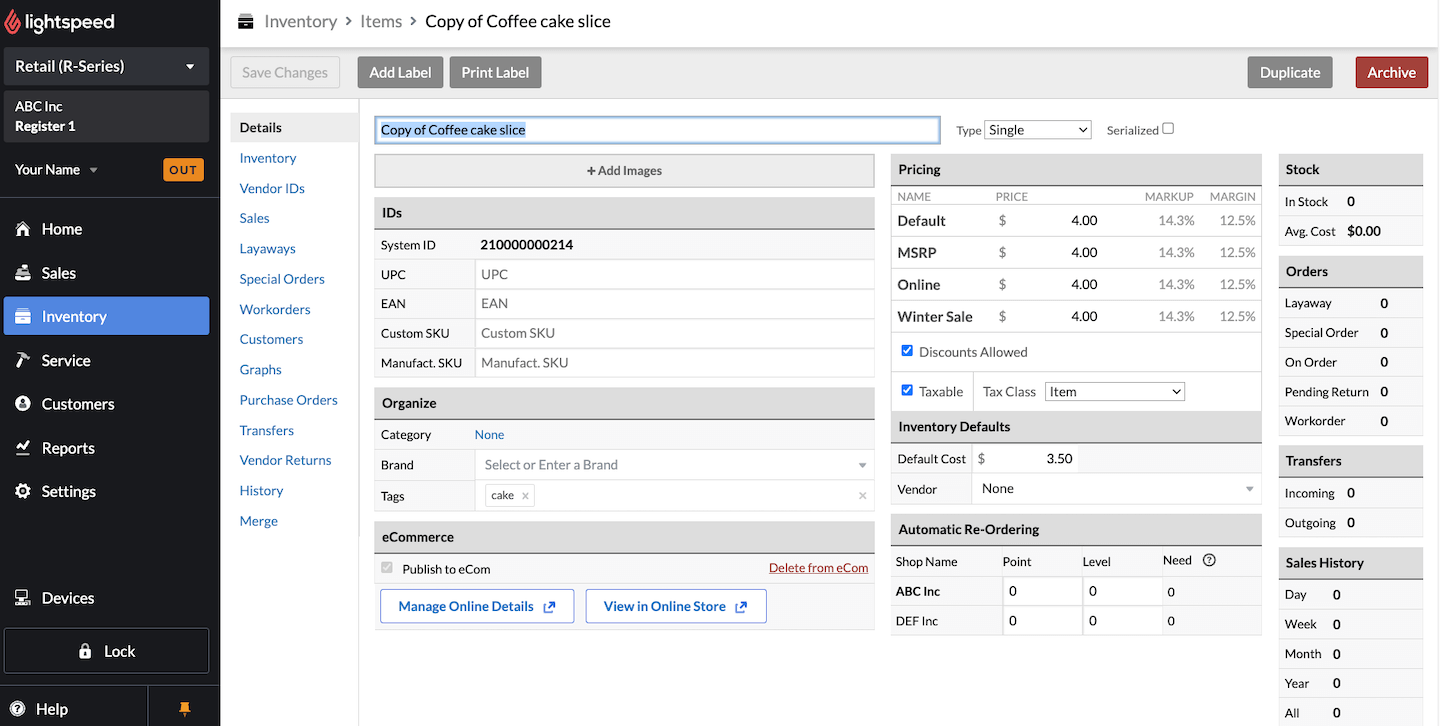Screen dimensions: 1440x726
Task: Click the Add Images button
Action: point(625,171)
